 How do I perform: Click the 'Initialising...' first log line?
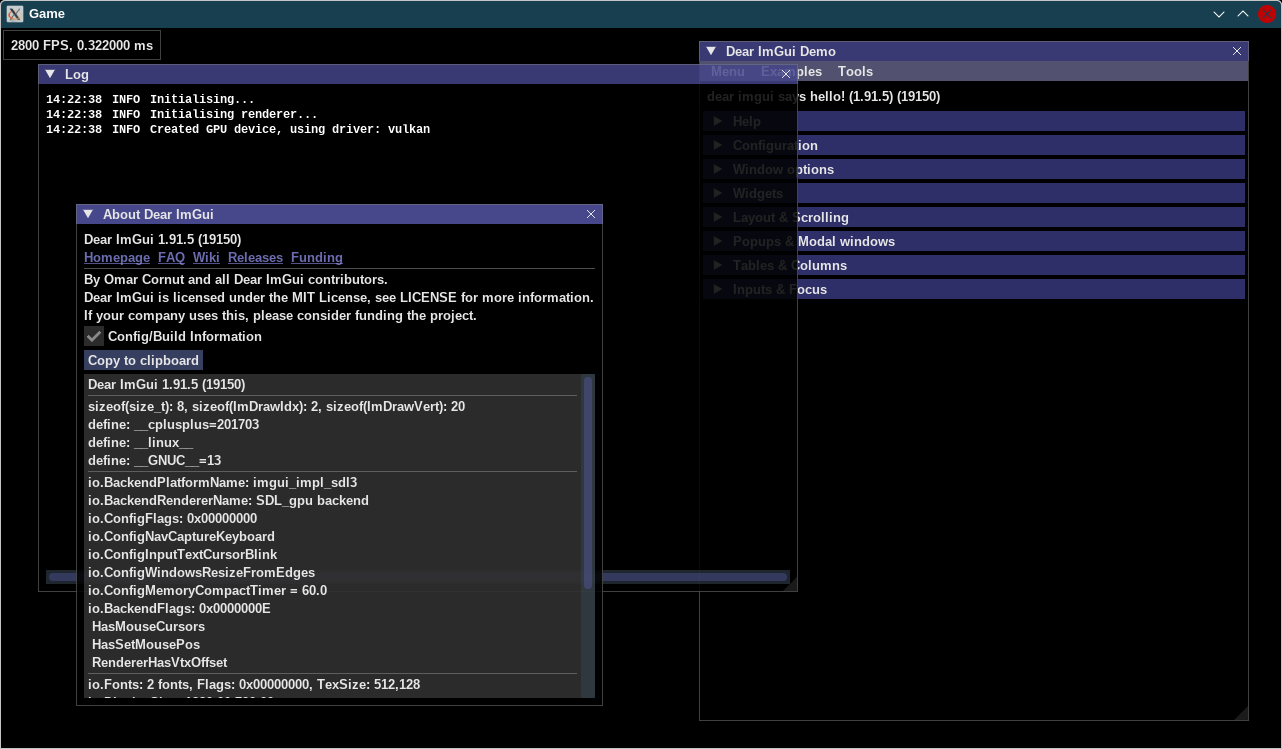(150, 99)
